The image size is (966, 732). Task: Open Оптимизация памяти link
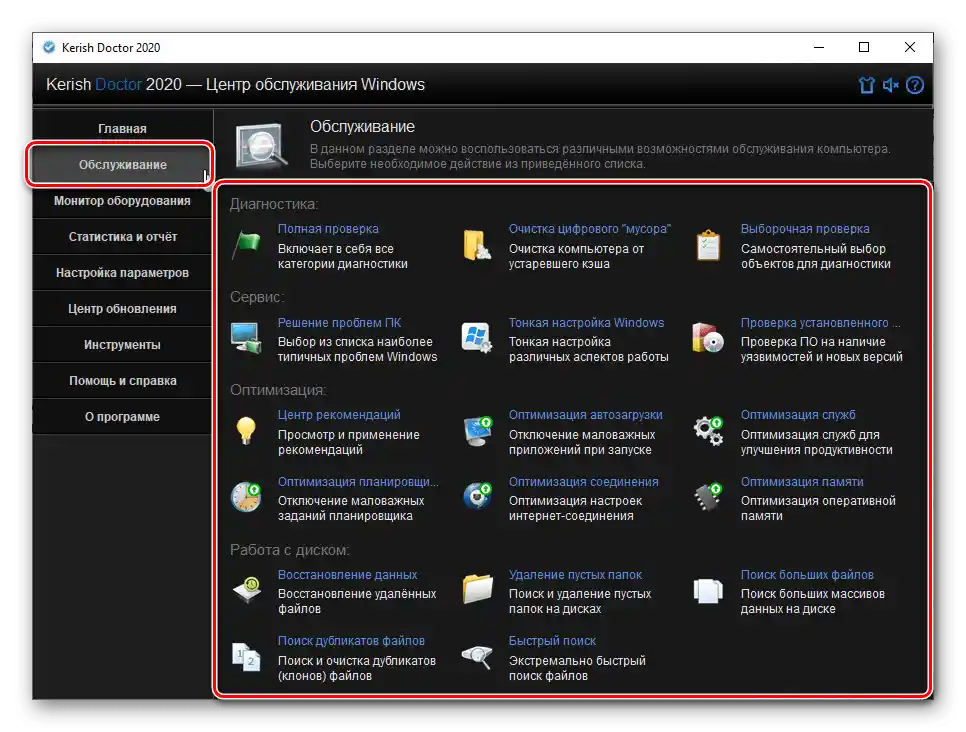tap(802, 481)
